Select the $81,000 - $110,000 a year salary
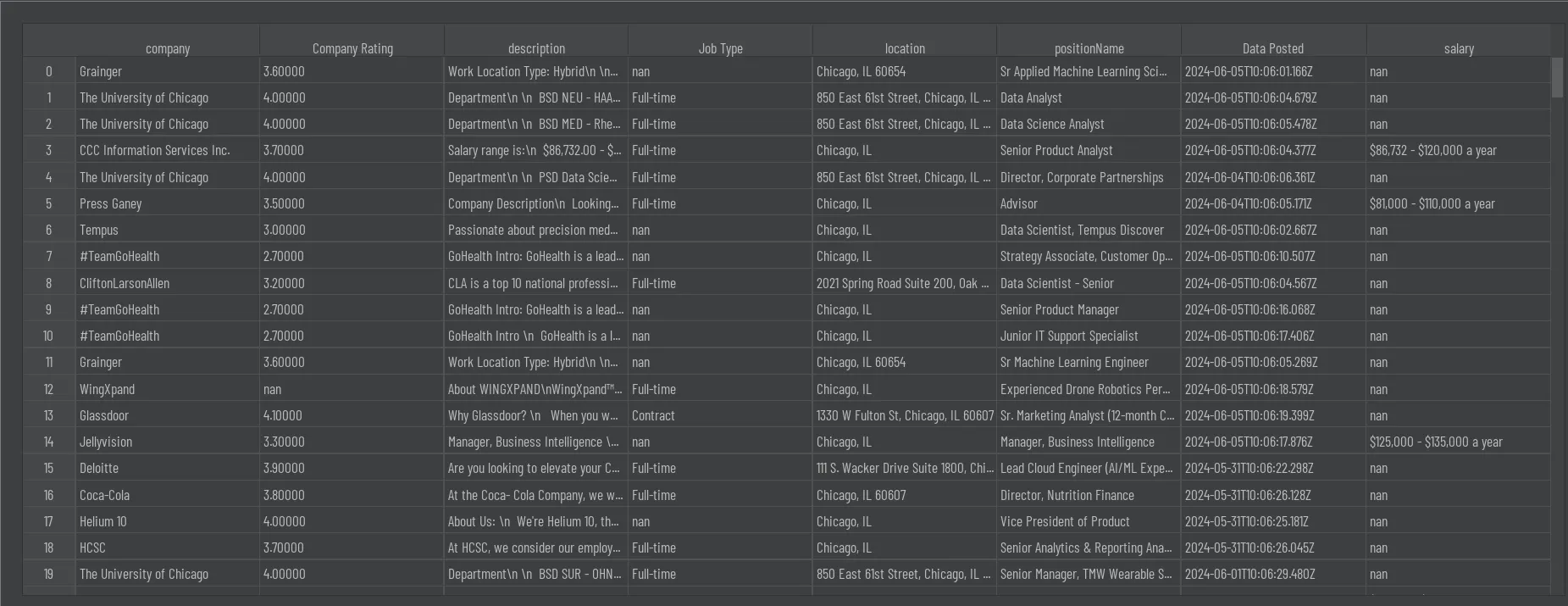The height and width of the screenshot is (606, 1568). click(1459, 203)
